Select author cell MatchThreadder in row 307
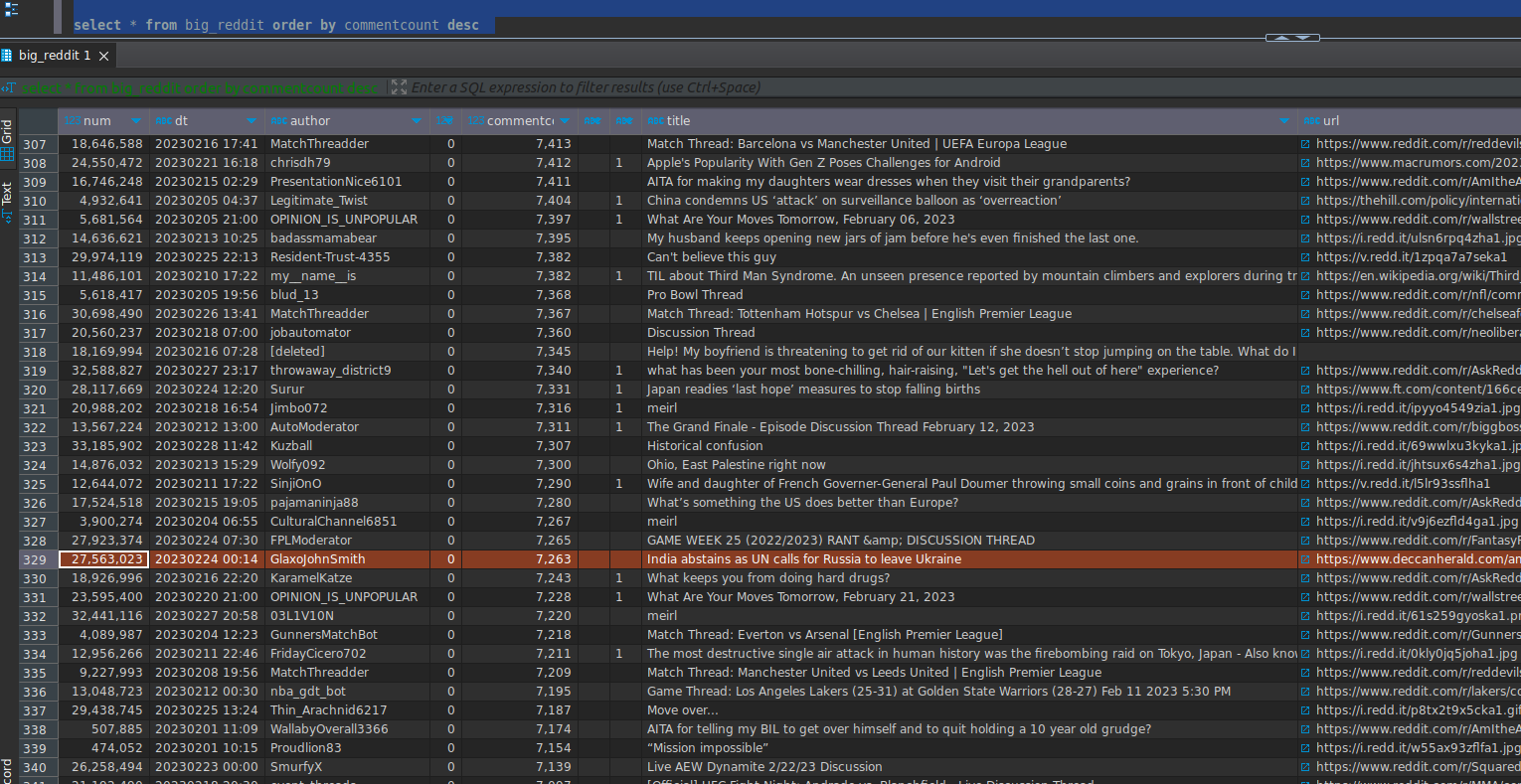 pos(347,144)
